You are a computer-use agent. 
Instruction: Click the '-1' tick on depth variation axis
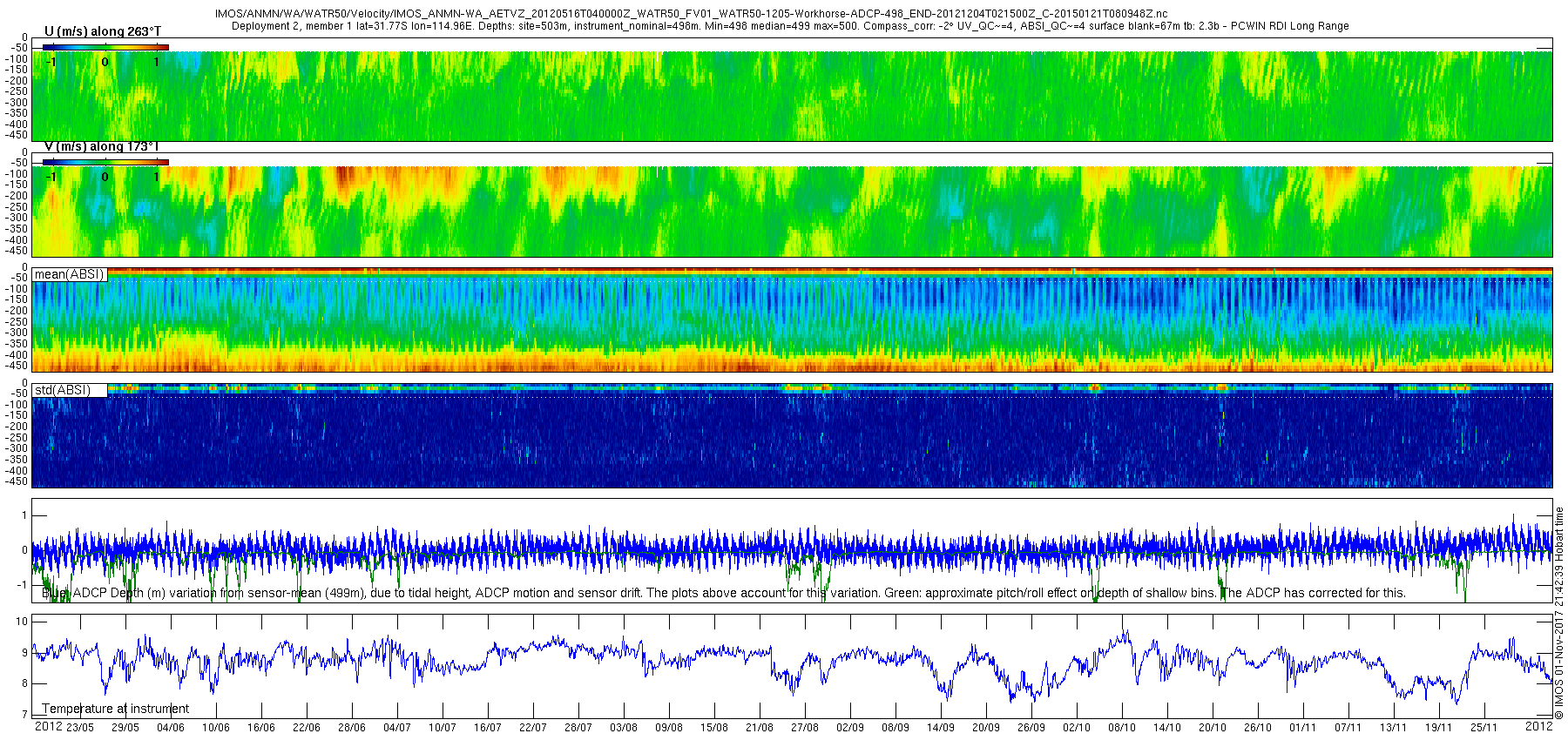24,585
